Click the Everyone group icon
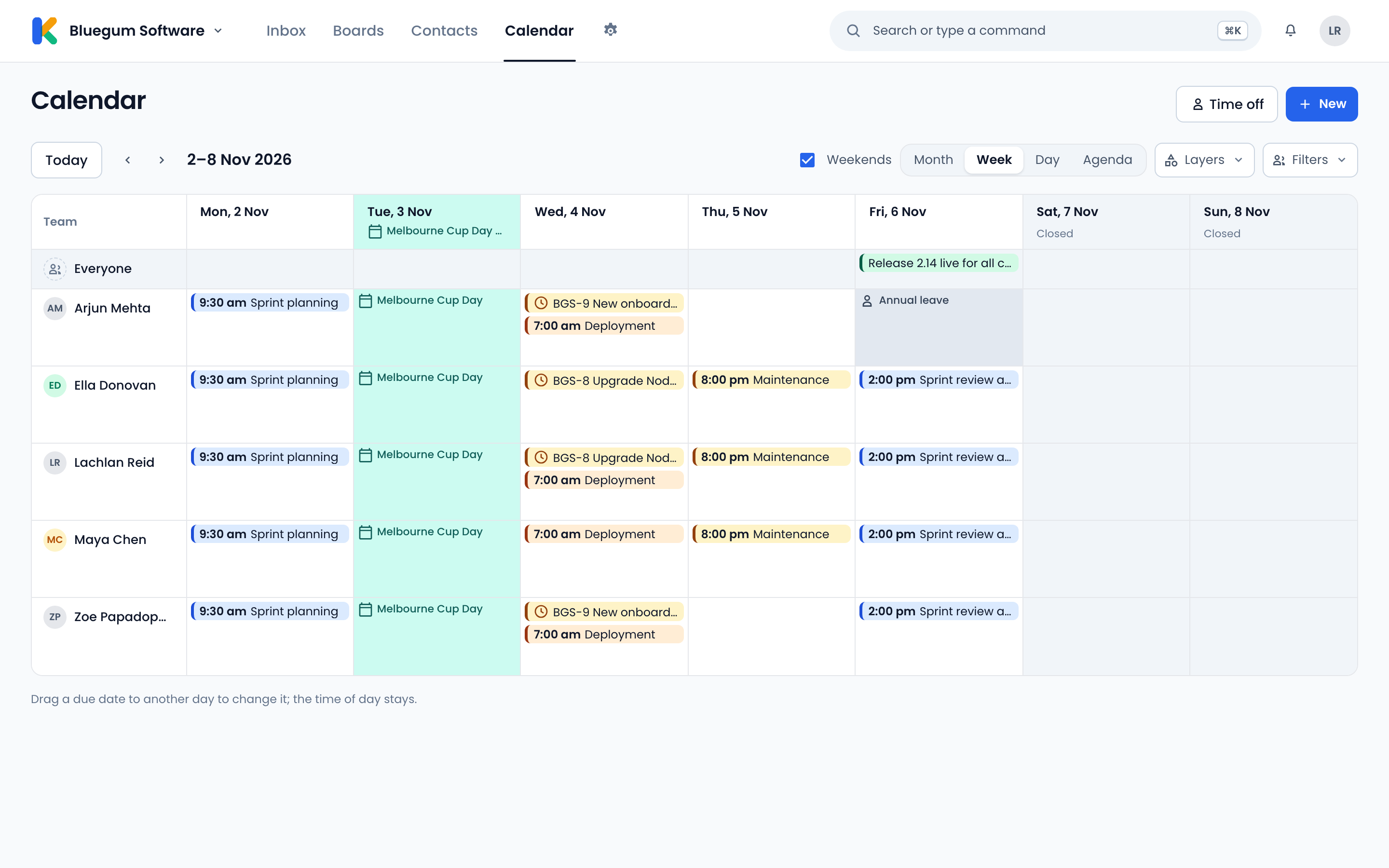Image resolution: width=1389 pixels, height=868 pixels. (x=55, y=269)
